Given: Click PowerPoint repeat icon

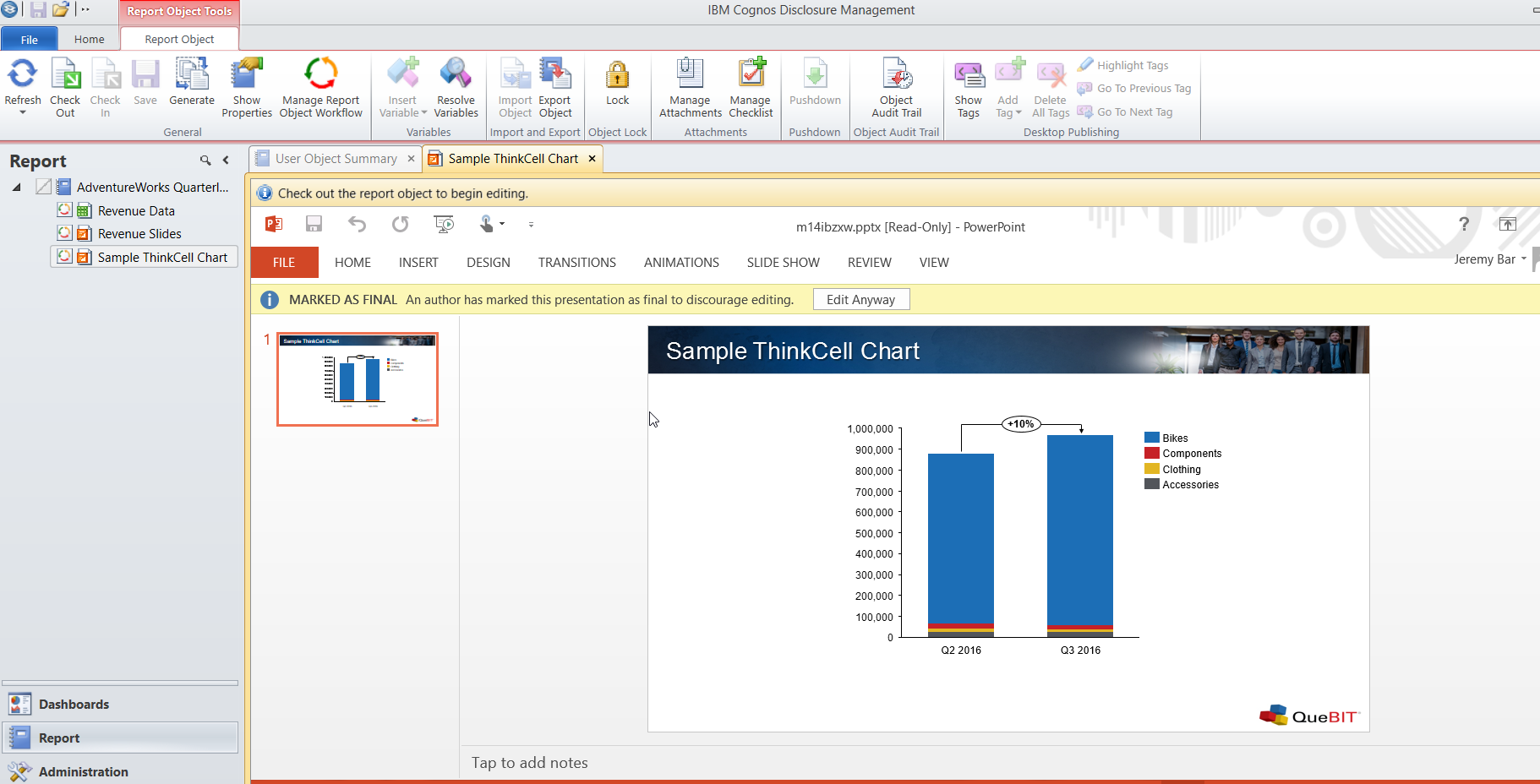Looking at the screenshot, I should (x=400, y=224).
